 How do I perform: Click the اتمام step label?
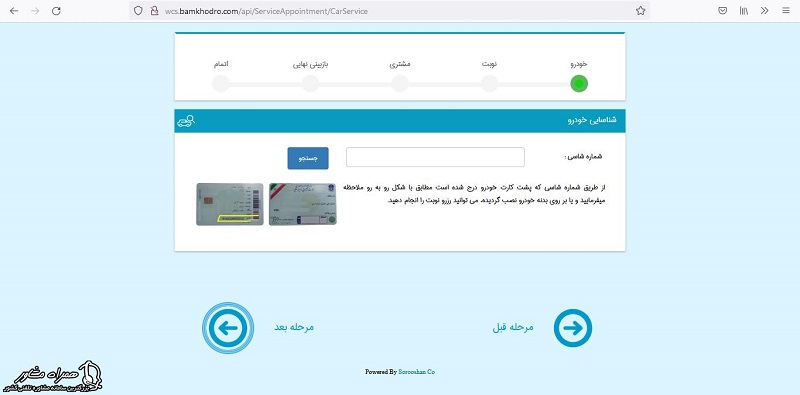click(221, 64)
